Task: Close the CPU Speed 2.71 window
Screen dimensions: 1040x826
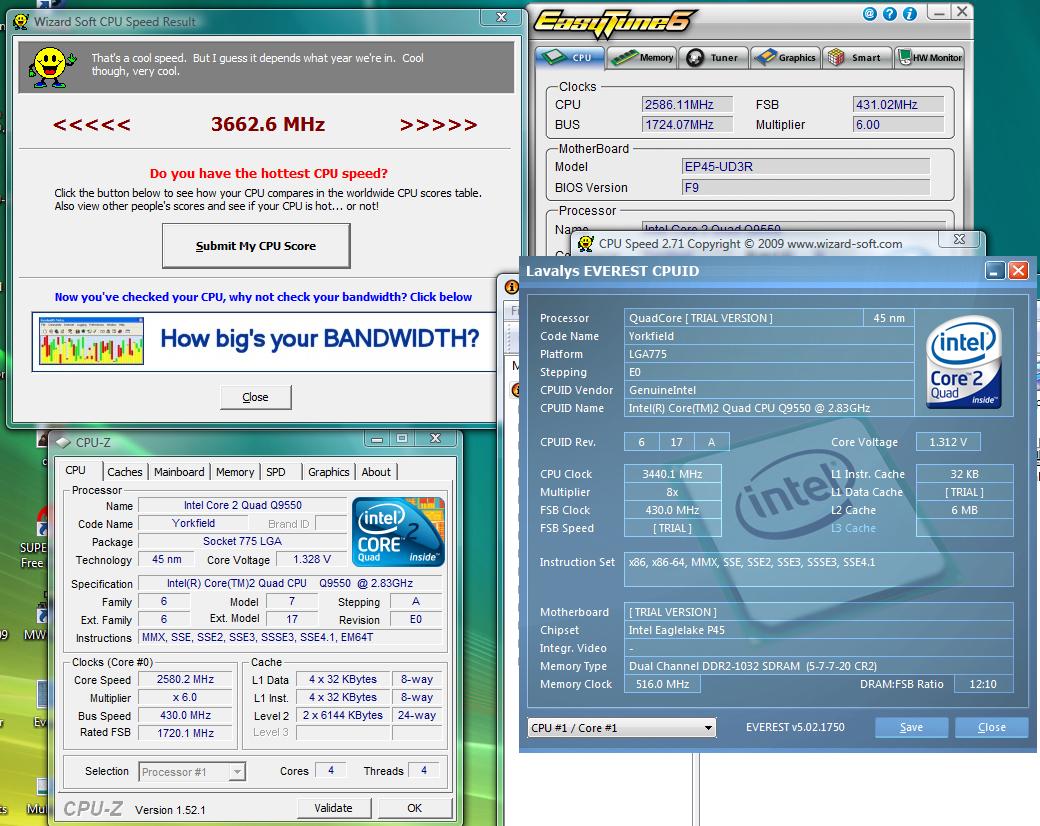Action: 959,239
